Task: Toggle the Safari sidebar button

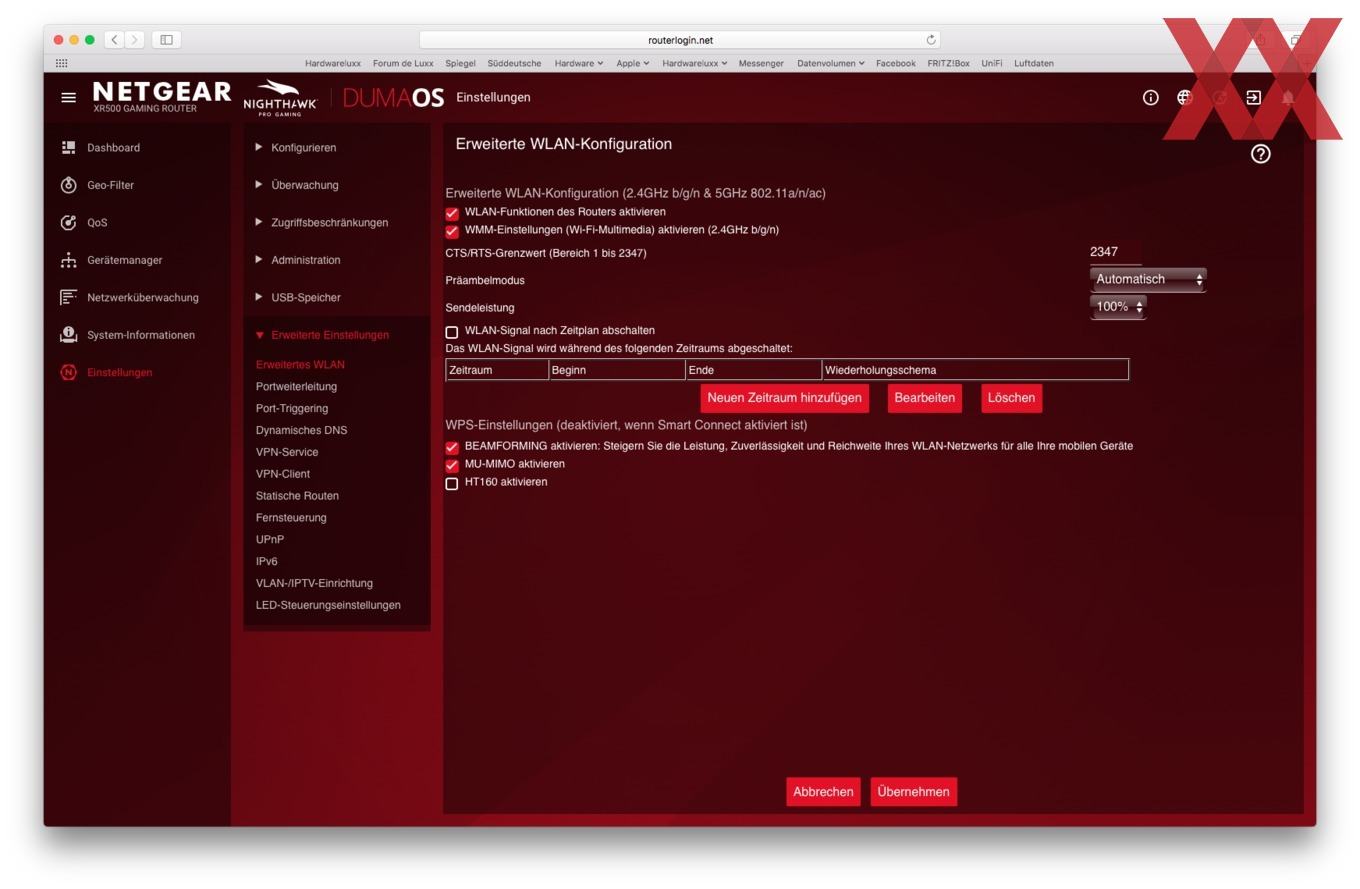Action: click(166, 40)
